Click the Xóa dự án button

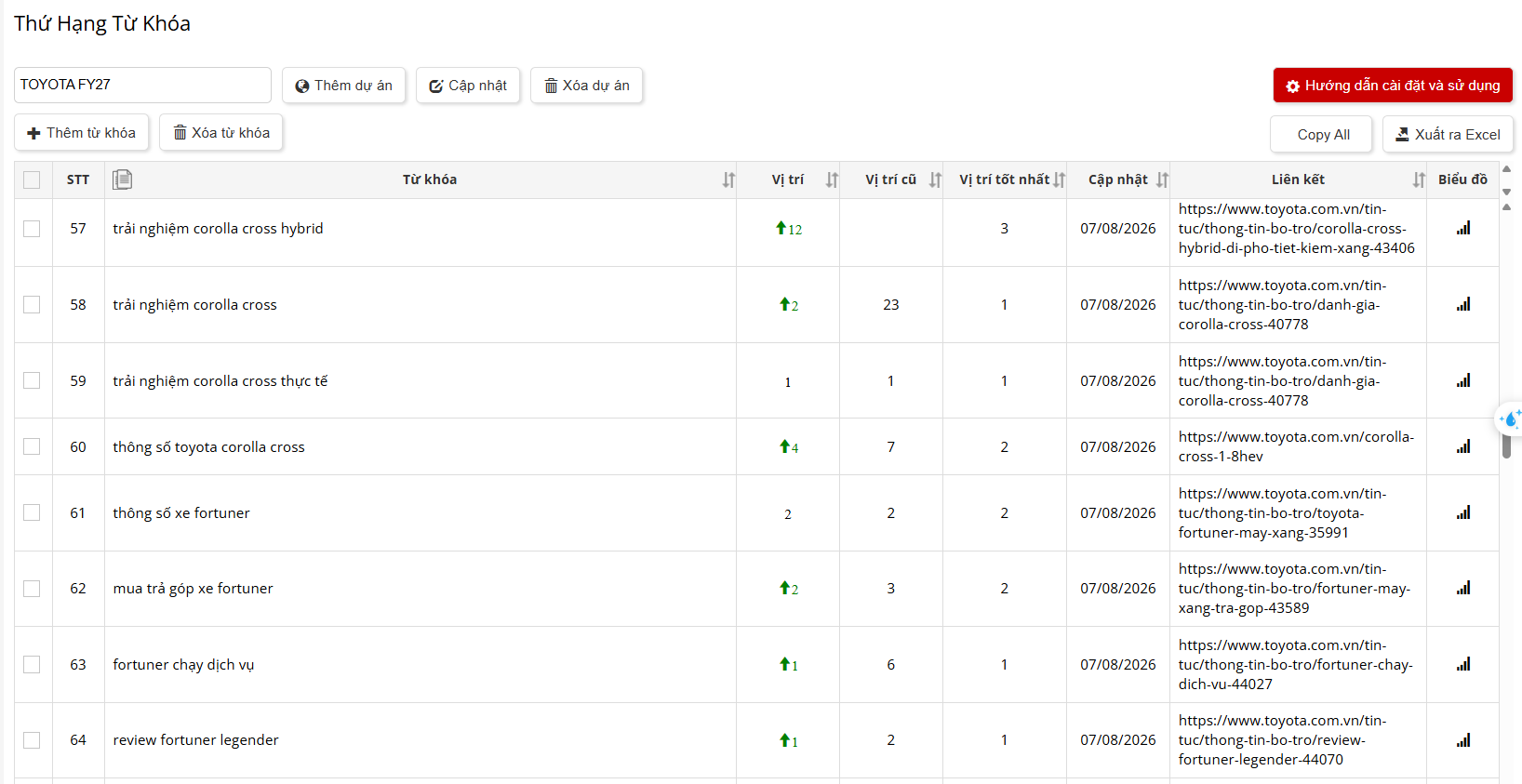[x=586, y=86]
